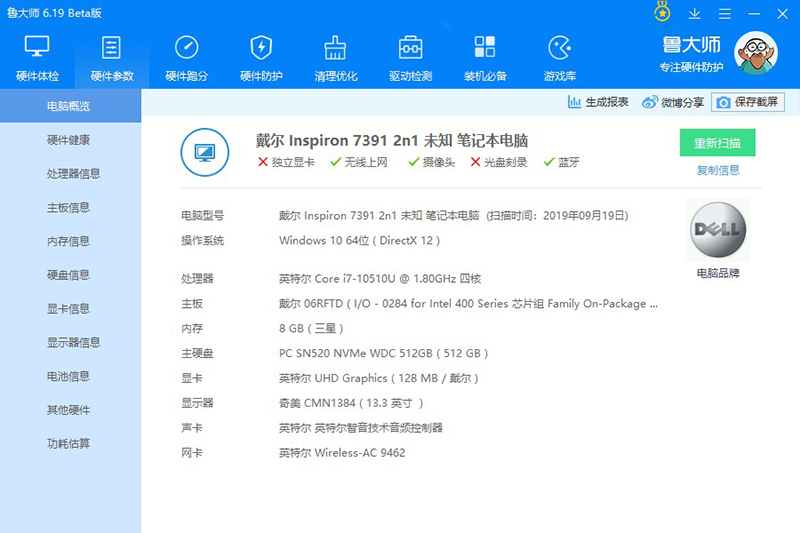Select 显卡信息 in the sidebar
Viewport: 800px width, 533px height.
click(x=70, y=309)
